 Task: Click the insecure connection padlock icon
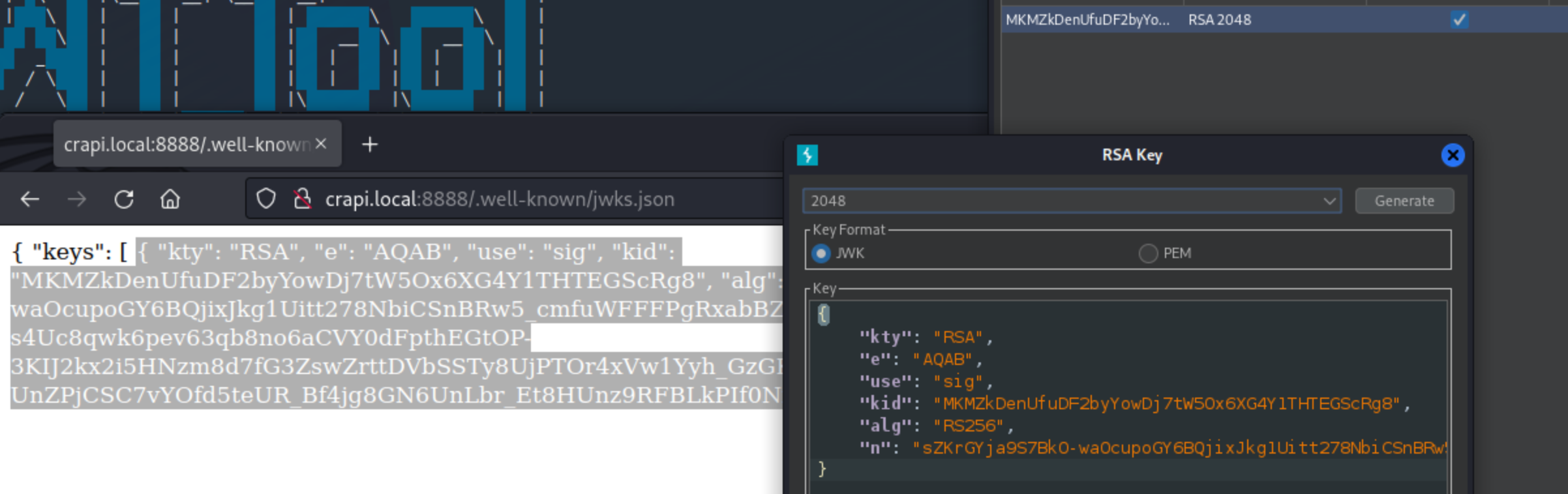point(301,199)
